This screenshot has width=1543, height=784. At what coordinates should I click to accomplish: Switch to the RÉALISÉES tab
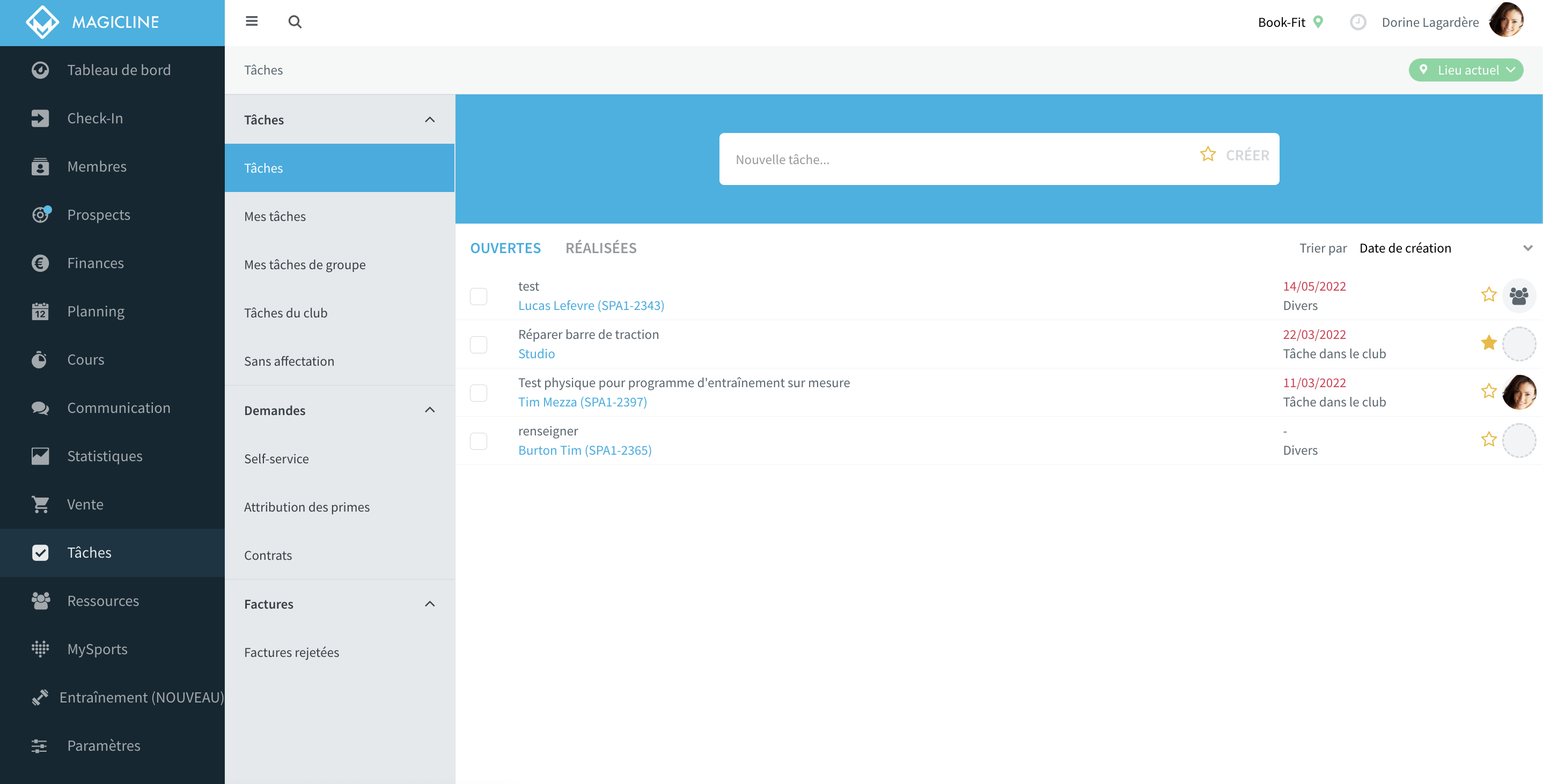pos(601,248)
